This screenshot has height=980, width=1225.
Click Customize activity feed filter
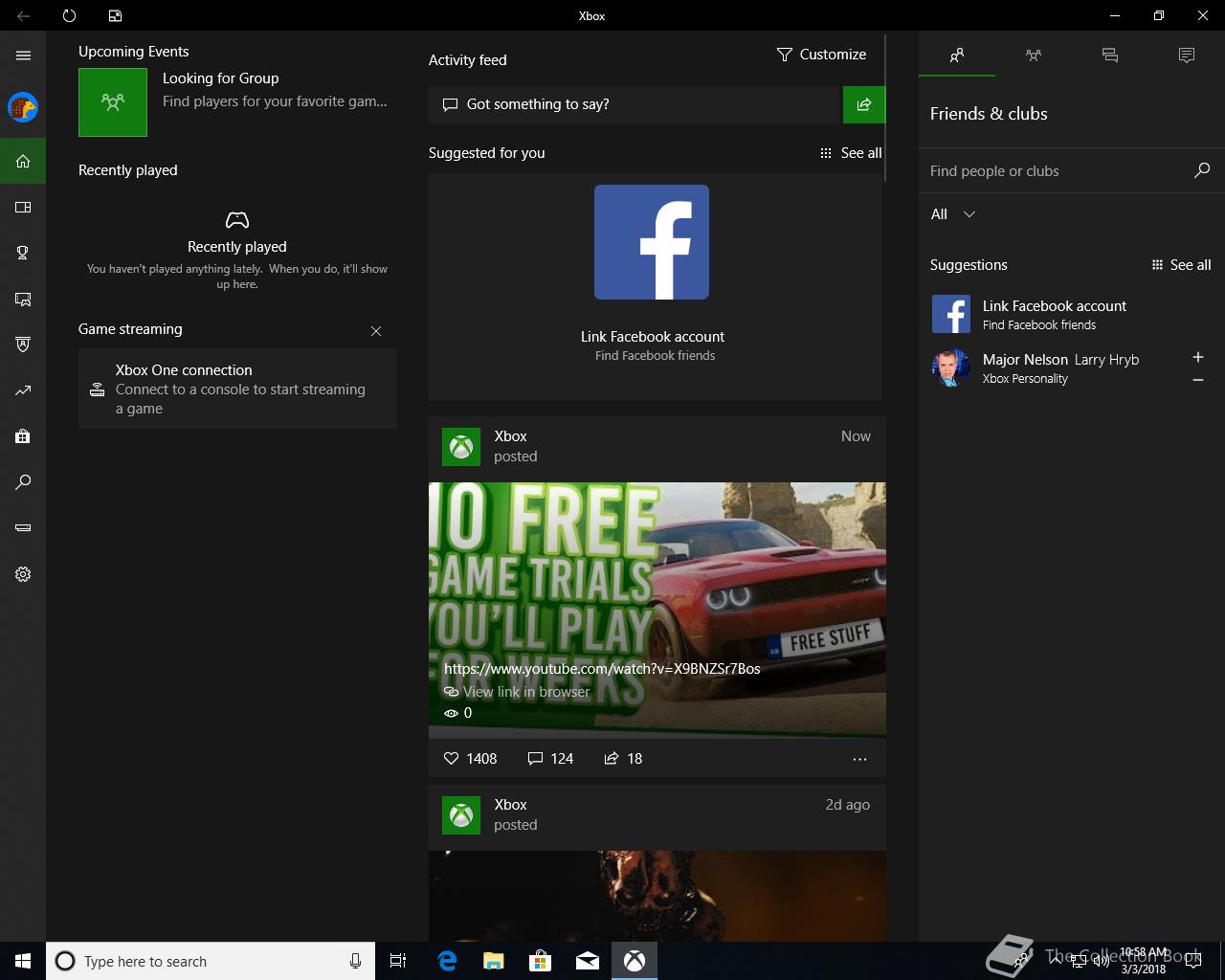[821, 55]
